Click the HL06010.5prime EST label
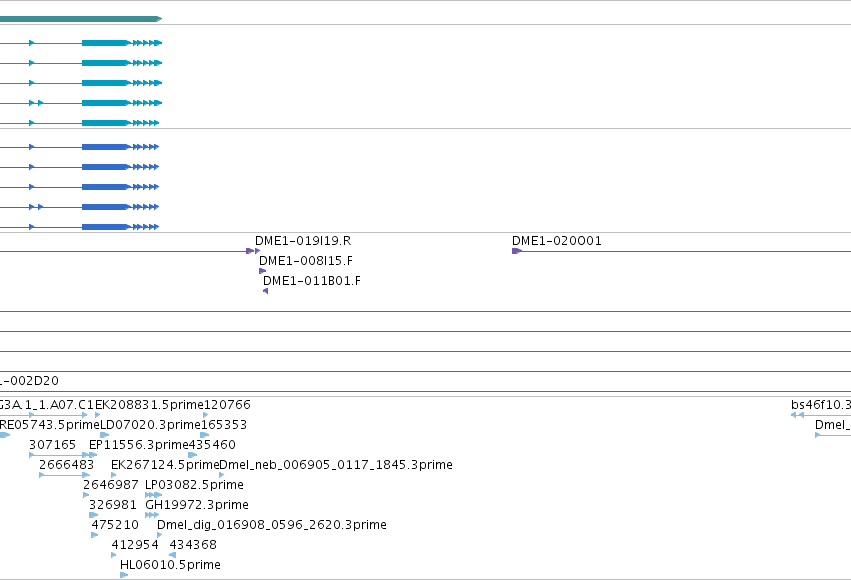Viewport: 851px width, 580px height. [x=170, y=565]
